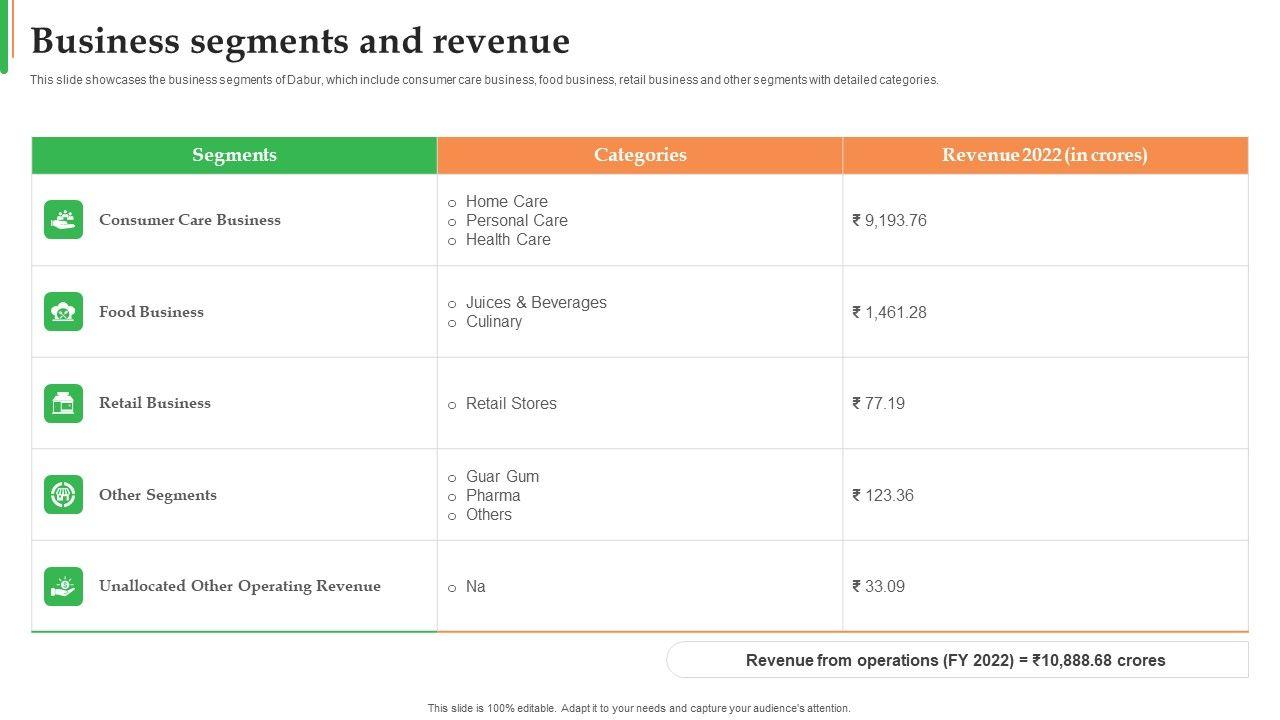This screenshot has width=1280, height=720.
Task: Click the Consumer Care Business hand icon
Action: (x=63, y=220)
